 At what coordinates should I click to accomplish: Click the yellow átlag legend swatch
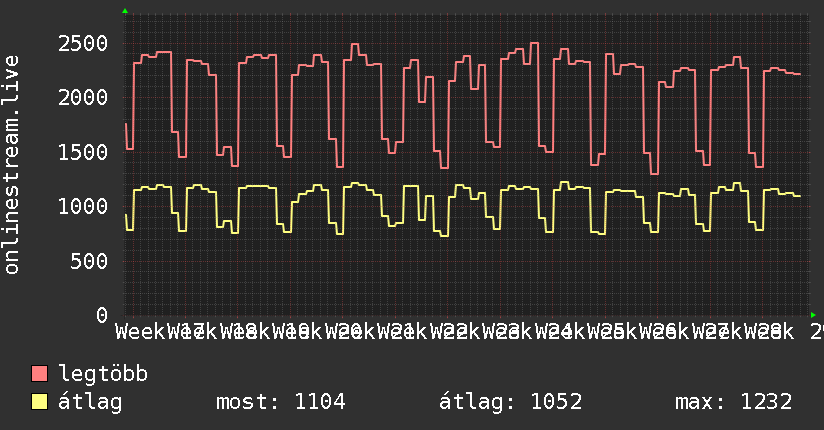pos(39,402)
